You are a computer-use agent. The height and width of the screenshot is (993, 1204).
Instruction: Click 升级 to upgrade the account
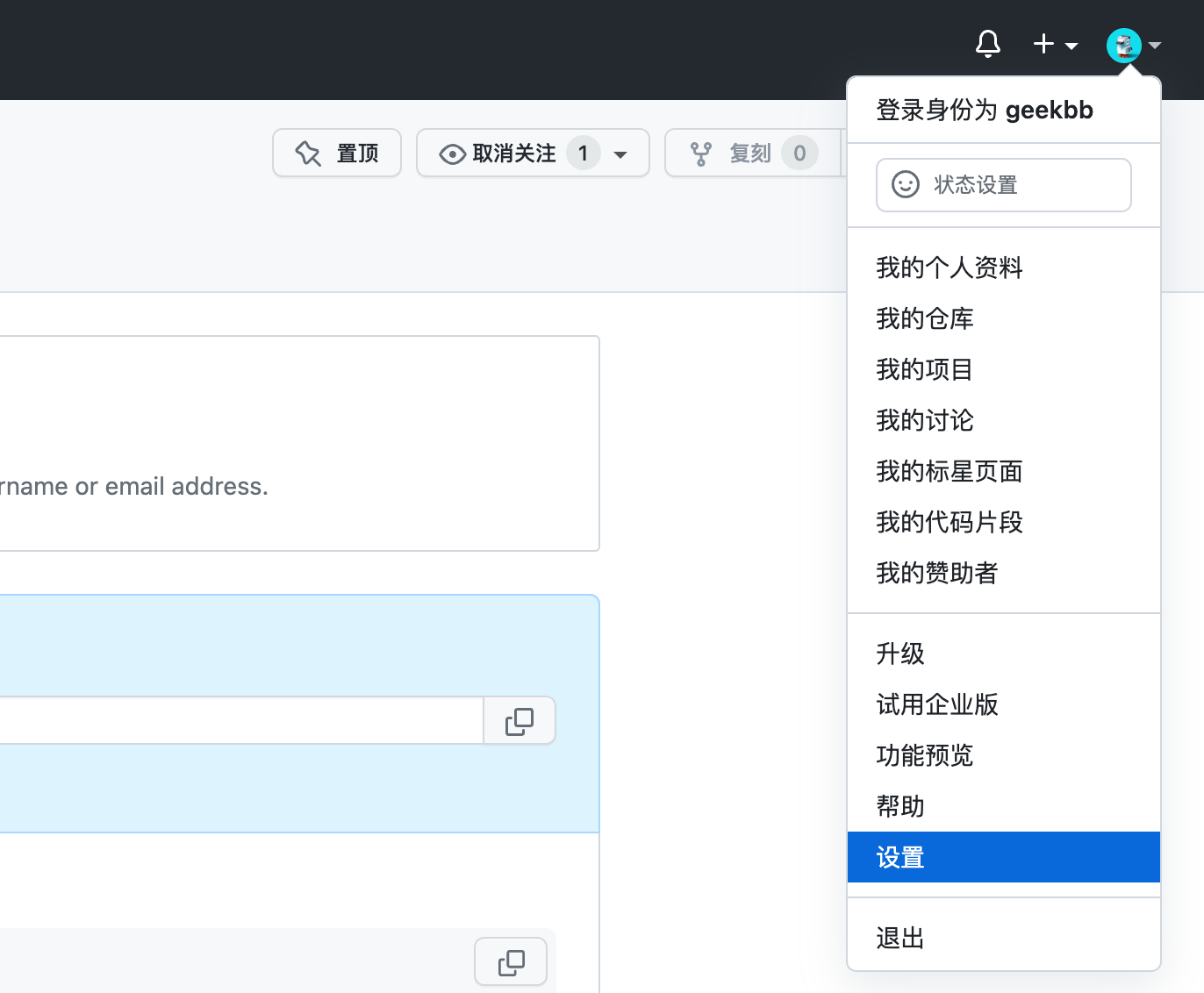coord(899,654)
